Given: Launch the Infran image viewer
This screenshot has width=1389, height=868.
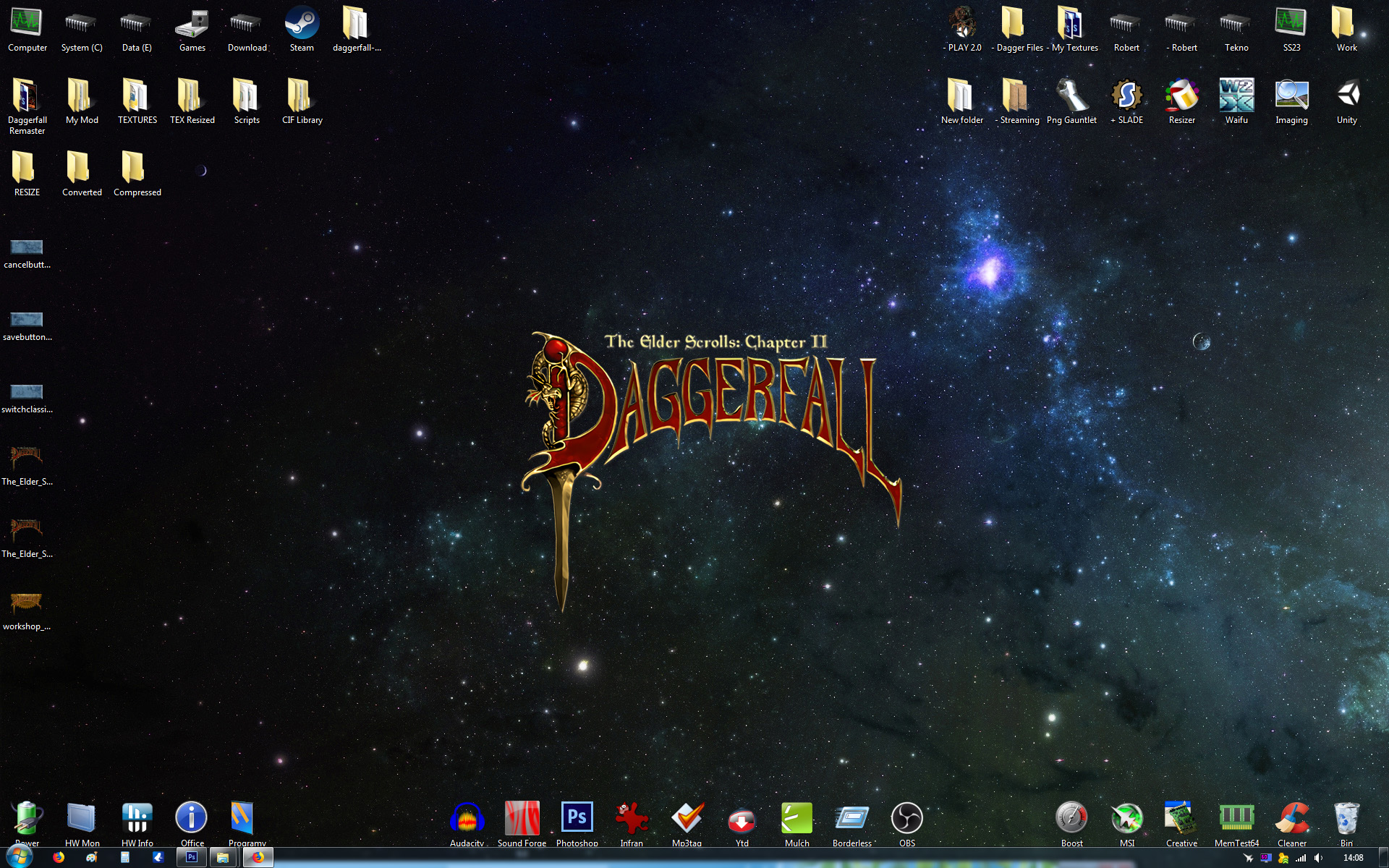Looking at the screenshot, I should point(632,823).
